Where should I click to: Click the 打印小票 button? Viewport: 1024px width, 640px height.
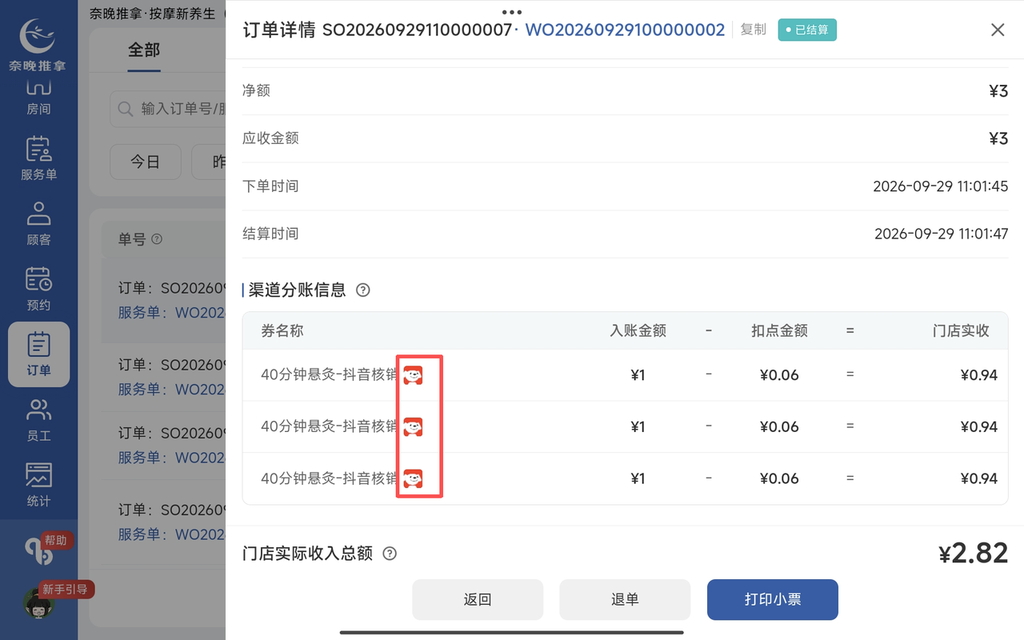coord(773,600)
